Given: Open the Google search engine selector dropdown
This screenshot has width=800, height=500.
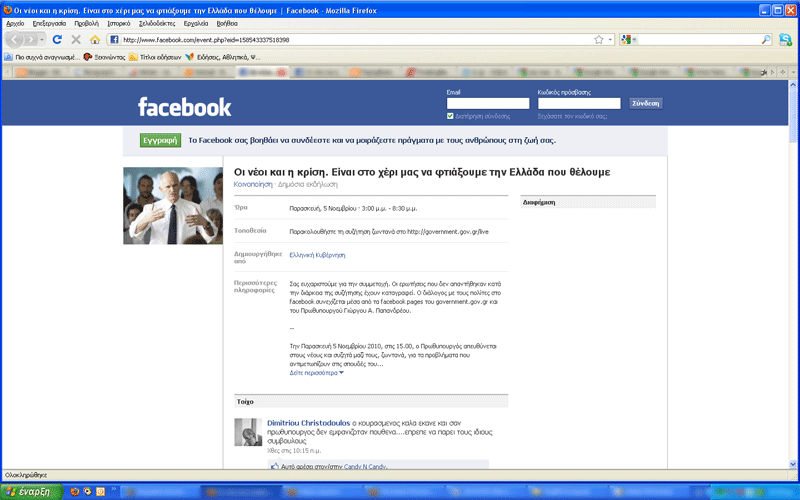Looking at the screenshot, I should [629, 40].
